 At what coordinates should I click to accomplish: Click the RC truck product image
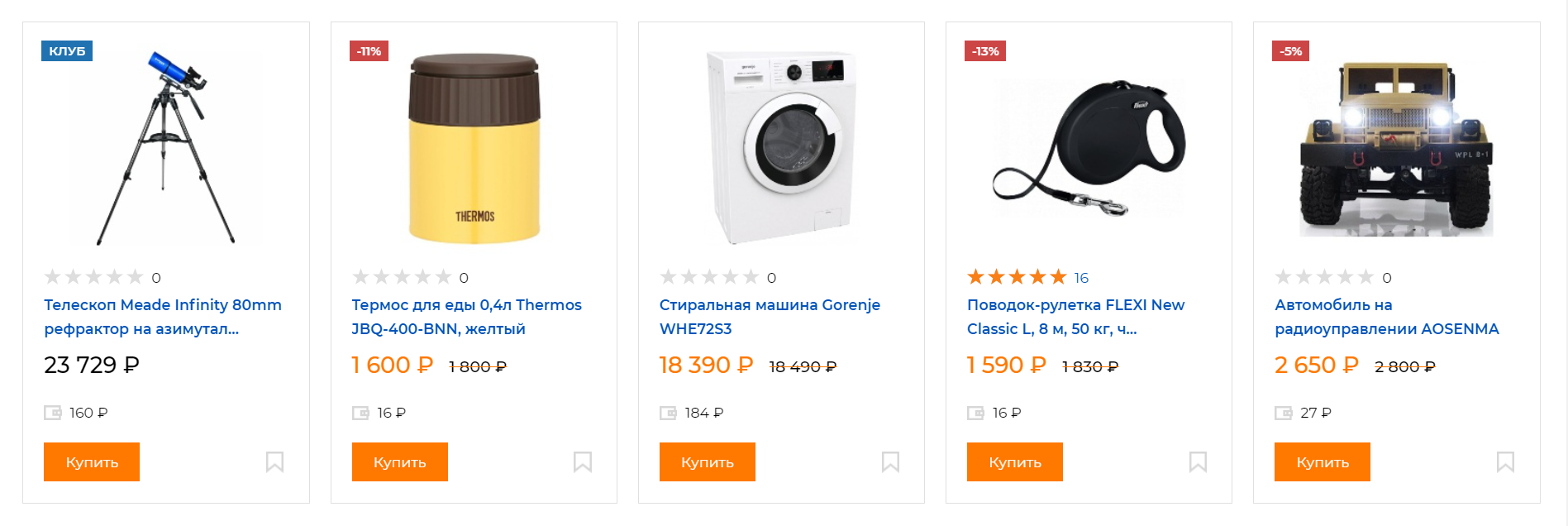click(1396, 149)
